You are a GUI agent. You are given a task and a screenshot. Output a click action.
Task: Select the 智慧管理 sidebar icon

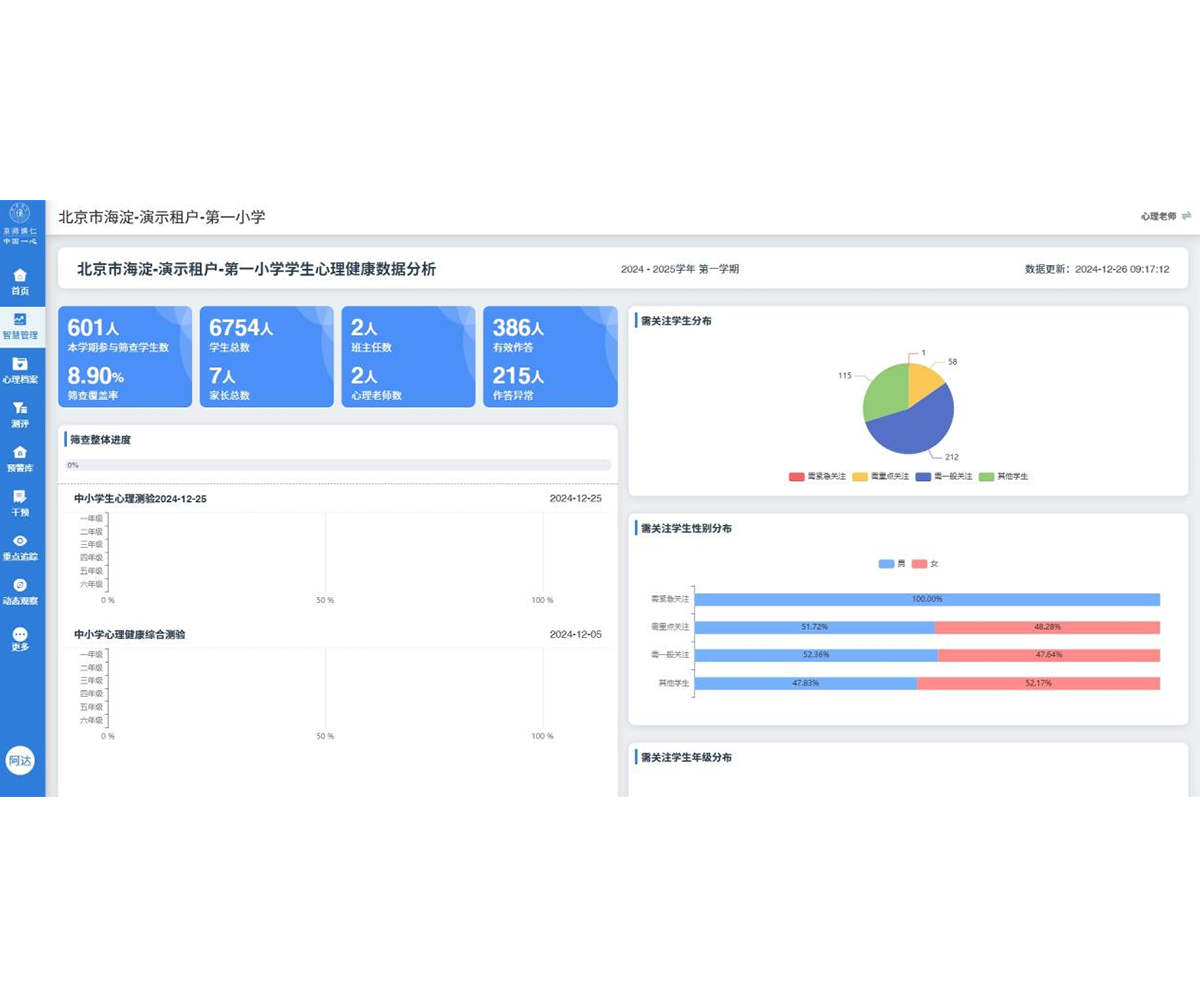[20, 325]
